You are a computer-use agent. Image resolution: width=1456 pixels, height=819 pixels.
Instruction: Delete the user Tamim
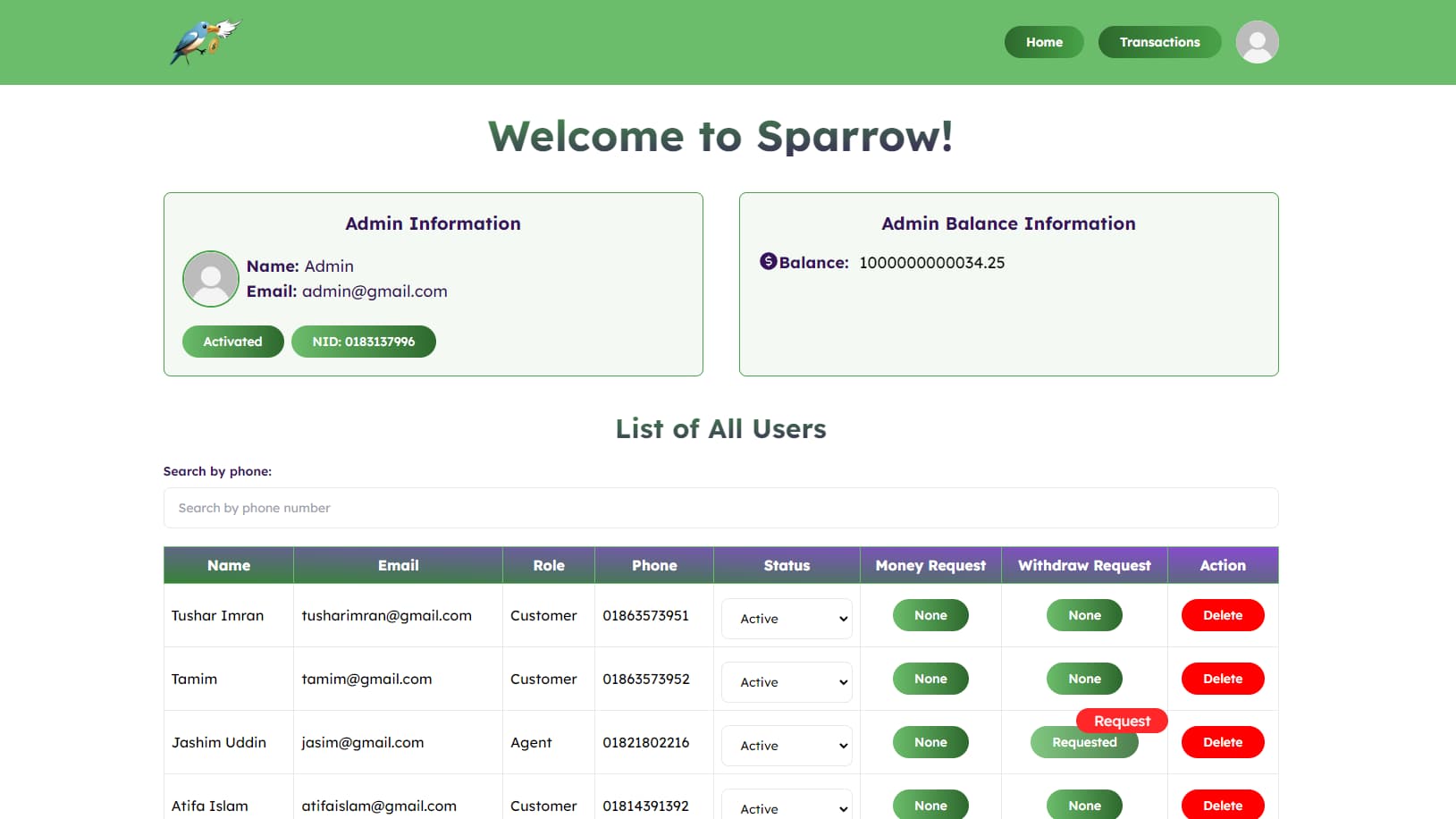coord(1222,679)
